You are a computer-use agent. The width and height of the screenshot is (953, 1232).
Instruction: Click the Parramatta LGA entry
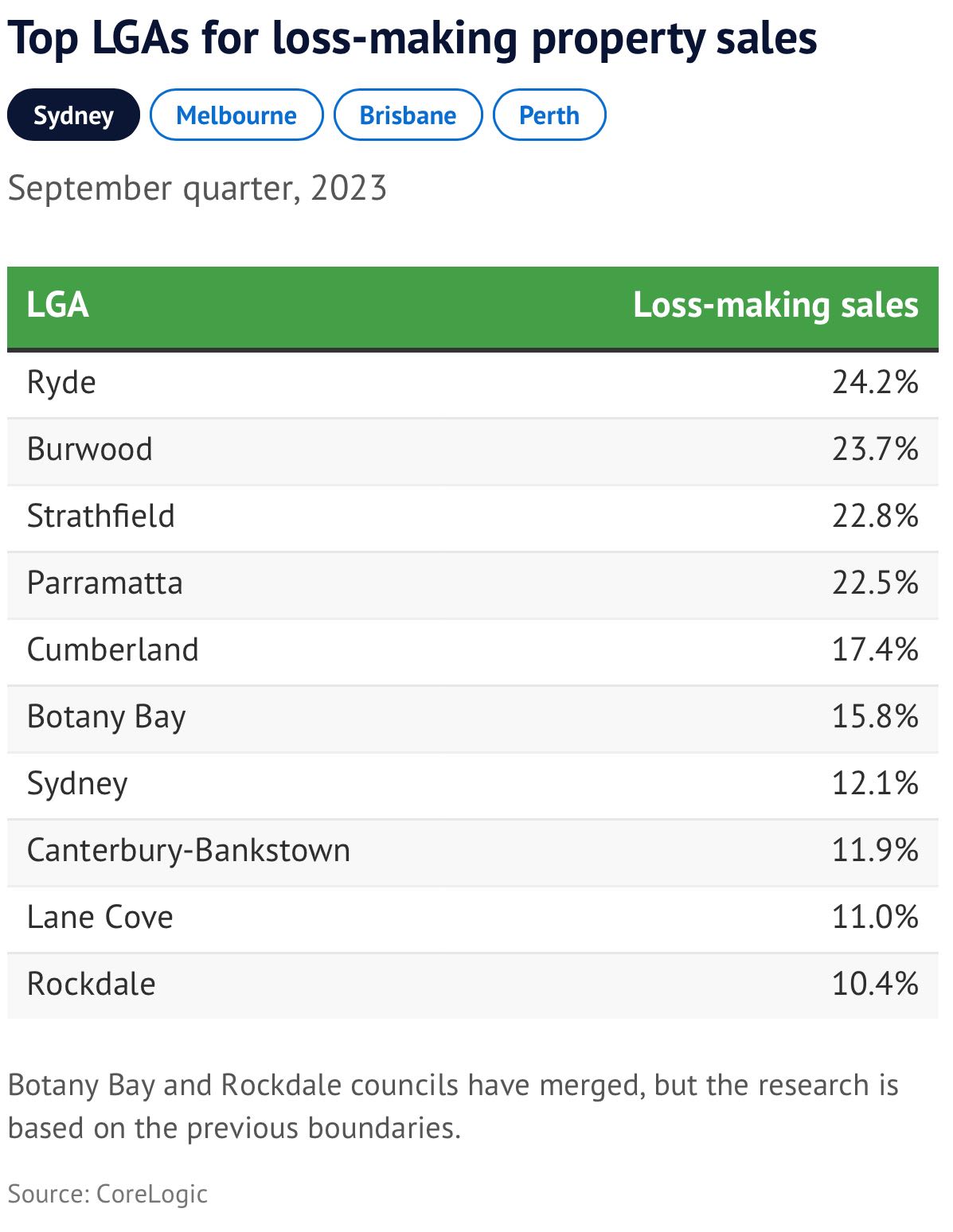pyautogui.click(x=104, y=583)
